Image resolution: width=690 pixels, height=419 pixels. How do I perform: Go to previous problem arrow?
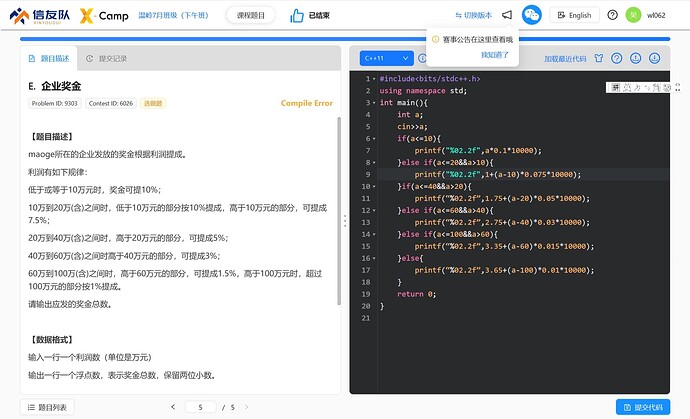point(173,407)
